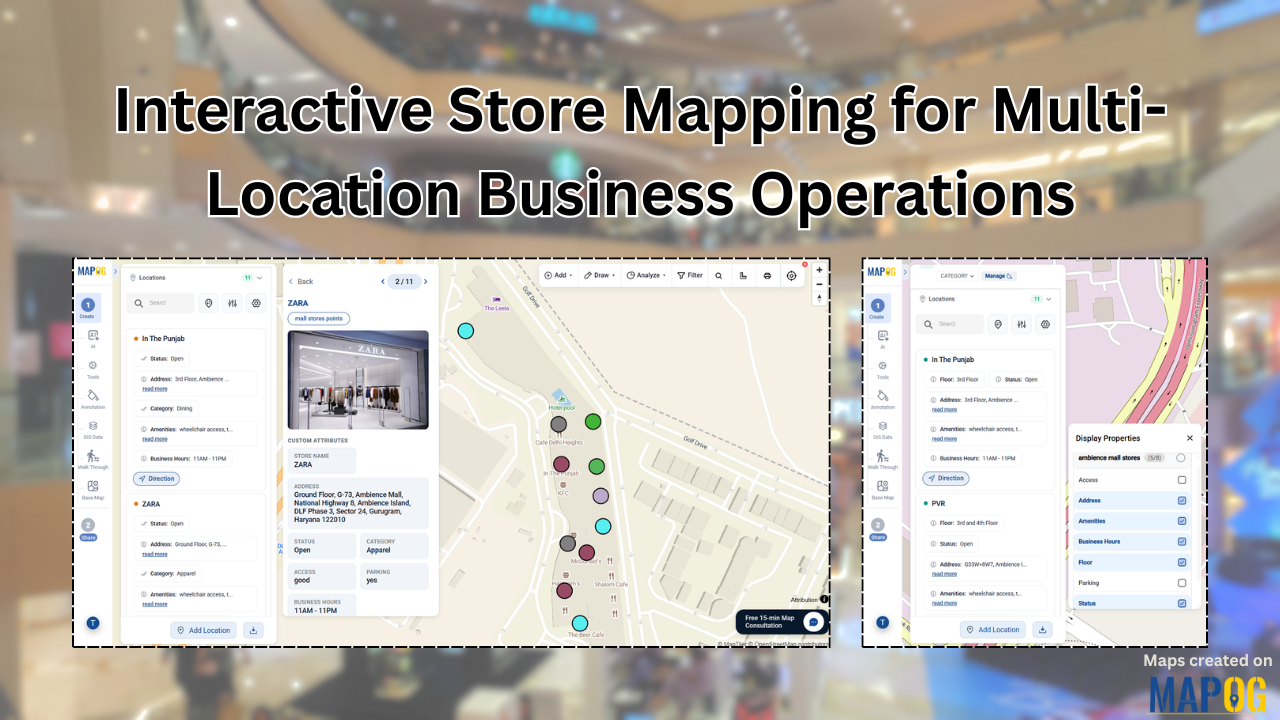The height and width of the screenshot is (720, 1280).
Task: Go to next location arrow after 2 / 11
Action: click(426, 281)
